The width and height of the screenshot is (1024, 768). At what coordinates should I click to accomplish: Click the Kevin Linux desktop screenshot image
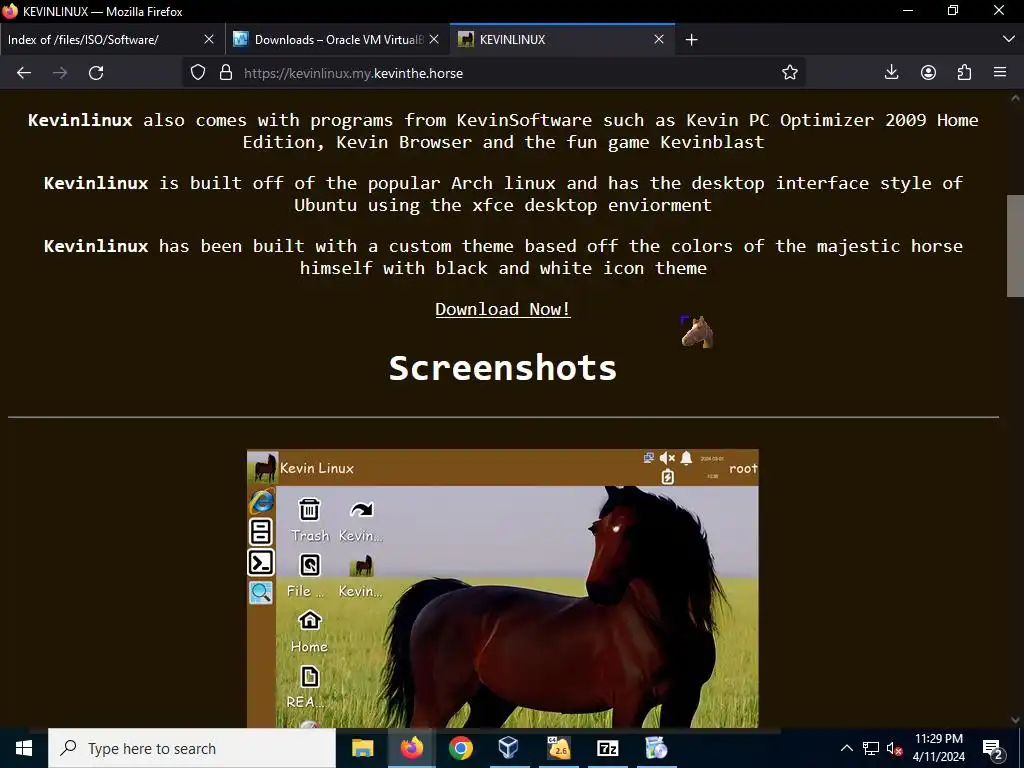point(503,588)
